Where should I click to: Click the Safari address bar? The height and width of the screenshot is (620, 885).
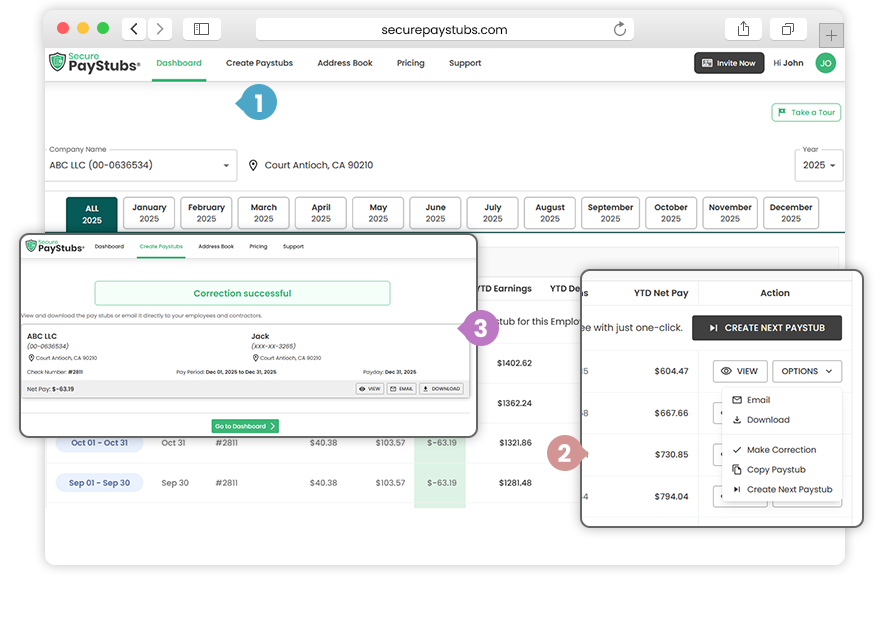pyautogui.click(x=445, y=29)
